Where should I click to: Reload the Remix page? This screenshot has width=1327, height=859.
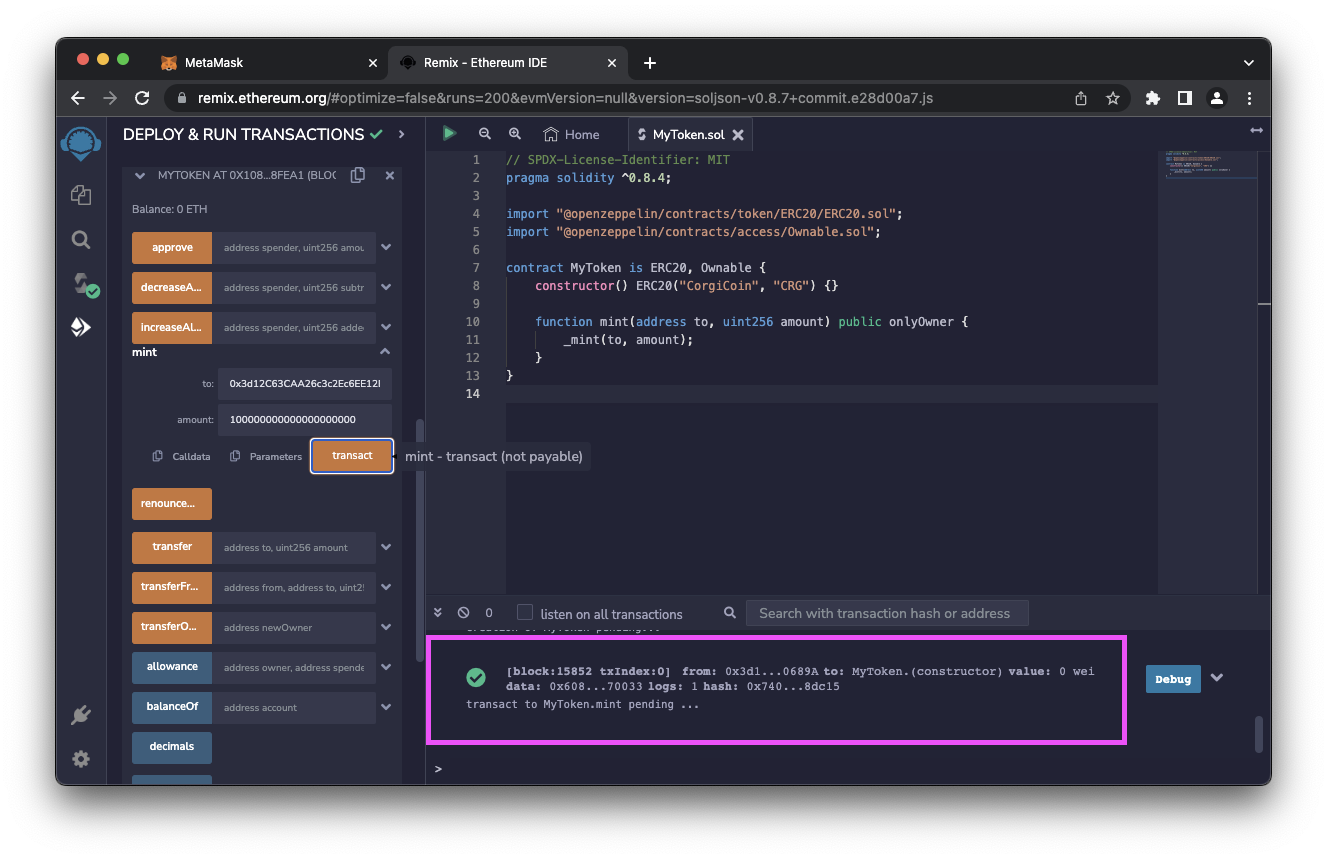point(142,98)
